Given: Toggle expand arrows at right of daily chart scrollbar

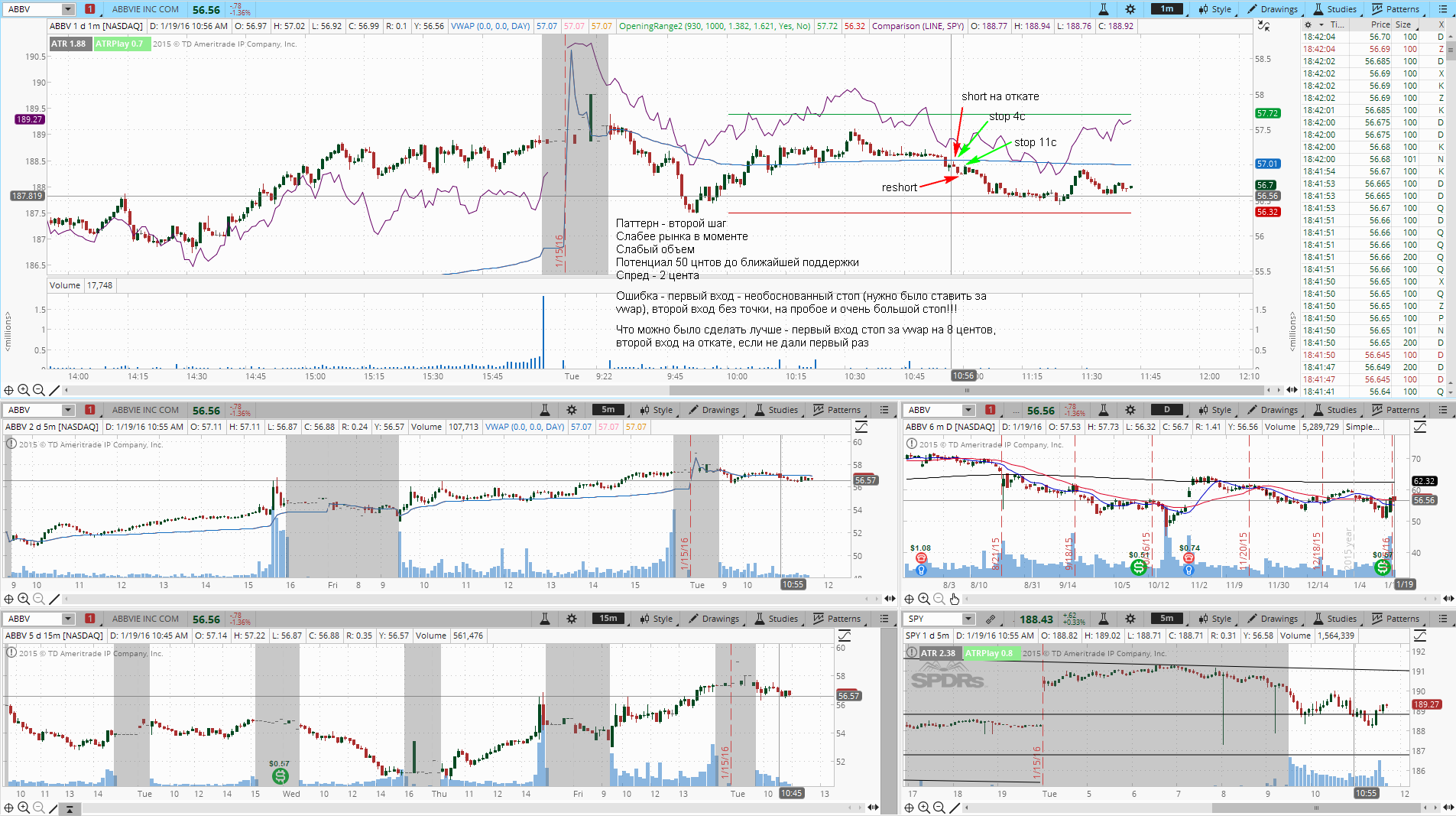Looking at the screenshot, I should click(1448, 599).
